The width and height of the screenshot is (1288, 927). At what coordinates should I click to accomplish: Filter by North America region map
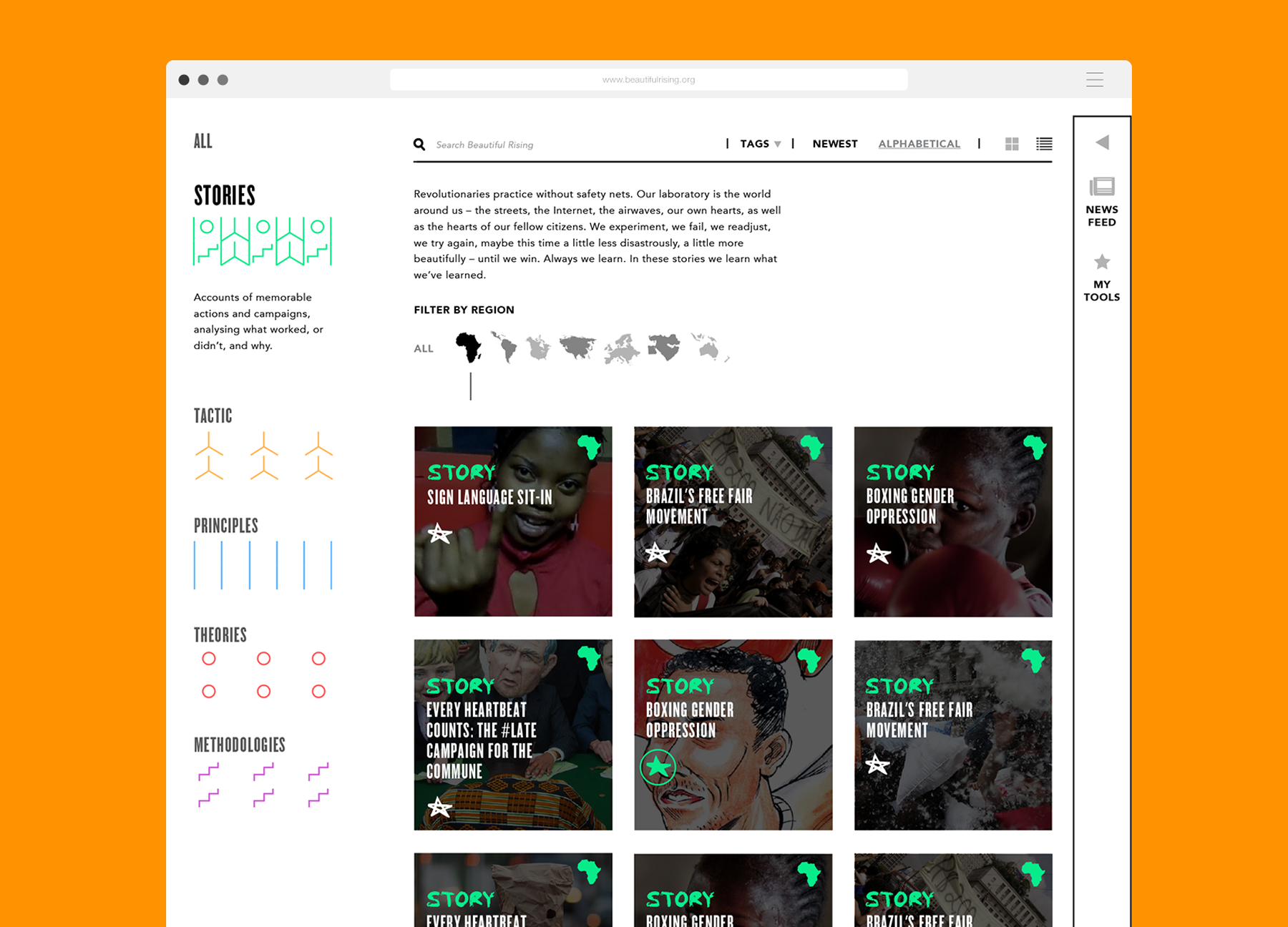539,348
